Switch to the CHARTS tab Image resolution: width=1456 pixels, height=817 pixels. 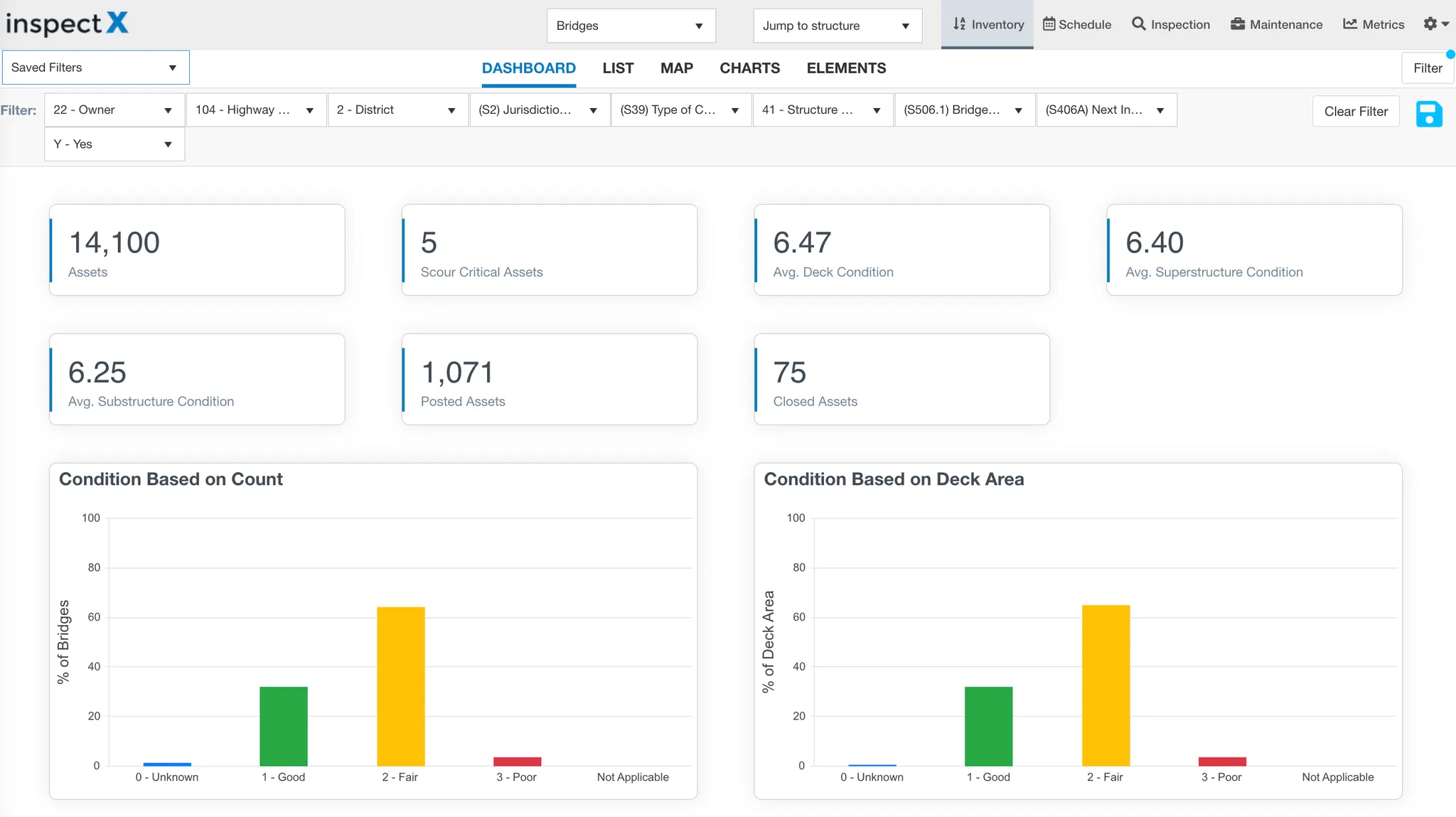coord(749,68)
